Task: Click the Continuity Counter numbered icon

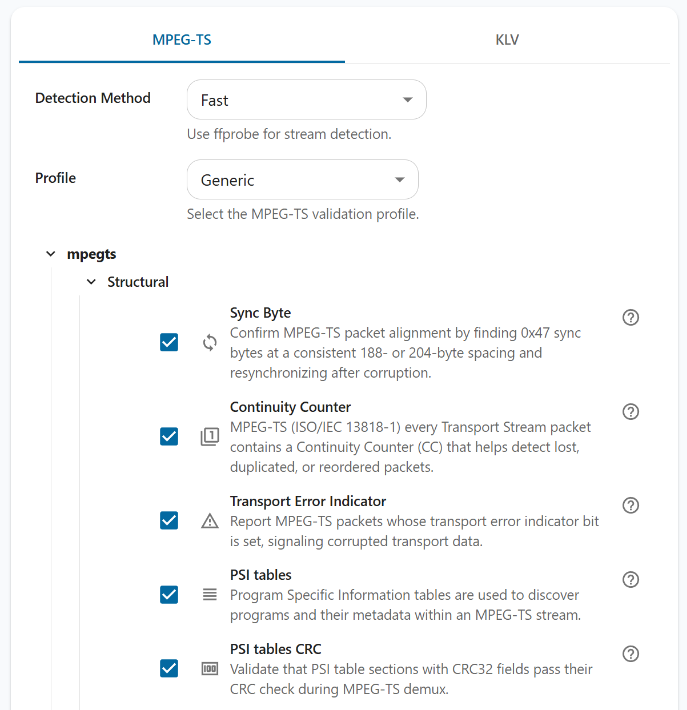Action: [209, 436]
